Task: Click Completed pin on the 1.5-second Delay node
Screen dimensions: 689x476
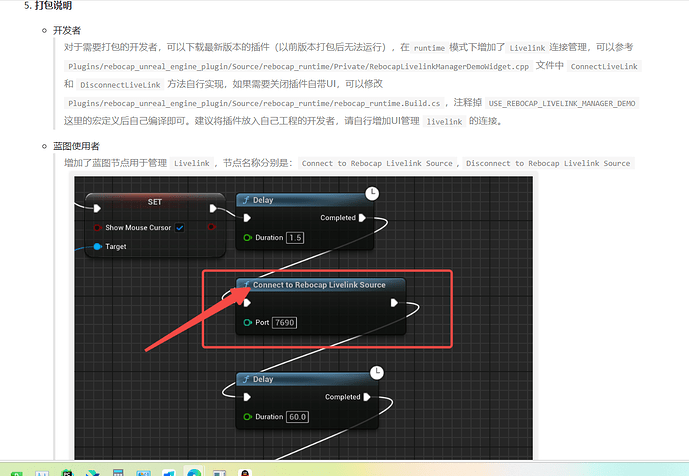Action: pyautogui.click(x=362, y=218)
